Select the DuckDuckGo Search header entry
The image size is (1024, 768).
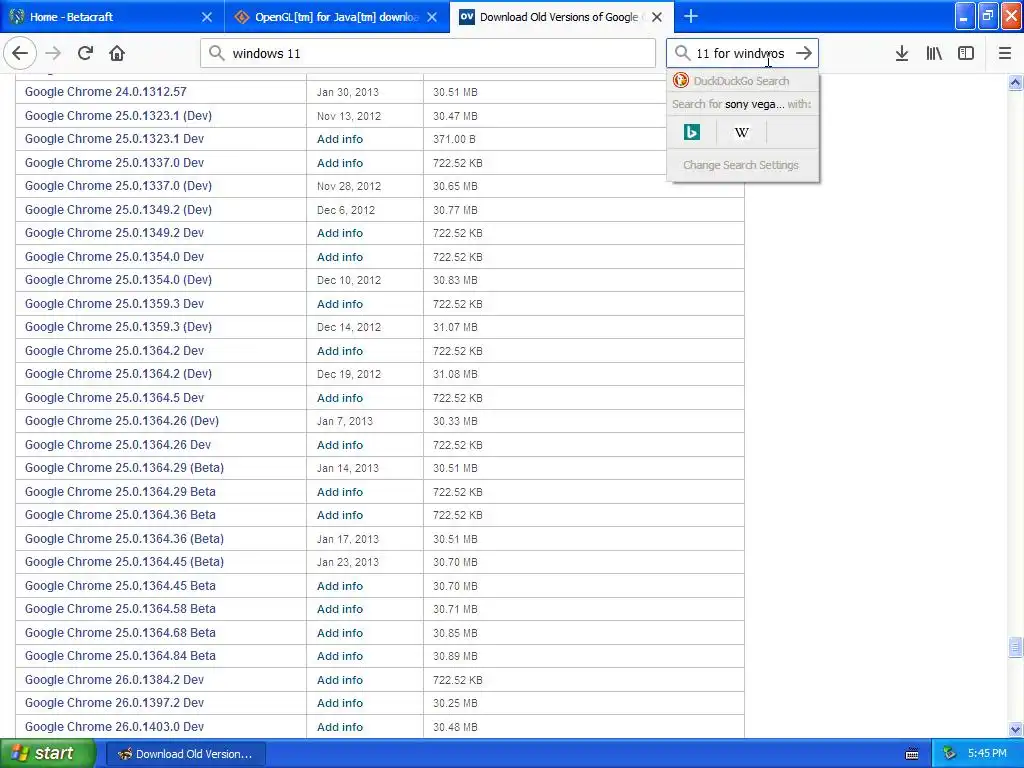(743, 81)
